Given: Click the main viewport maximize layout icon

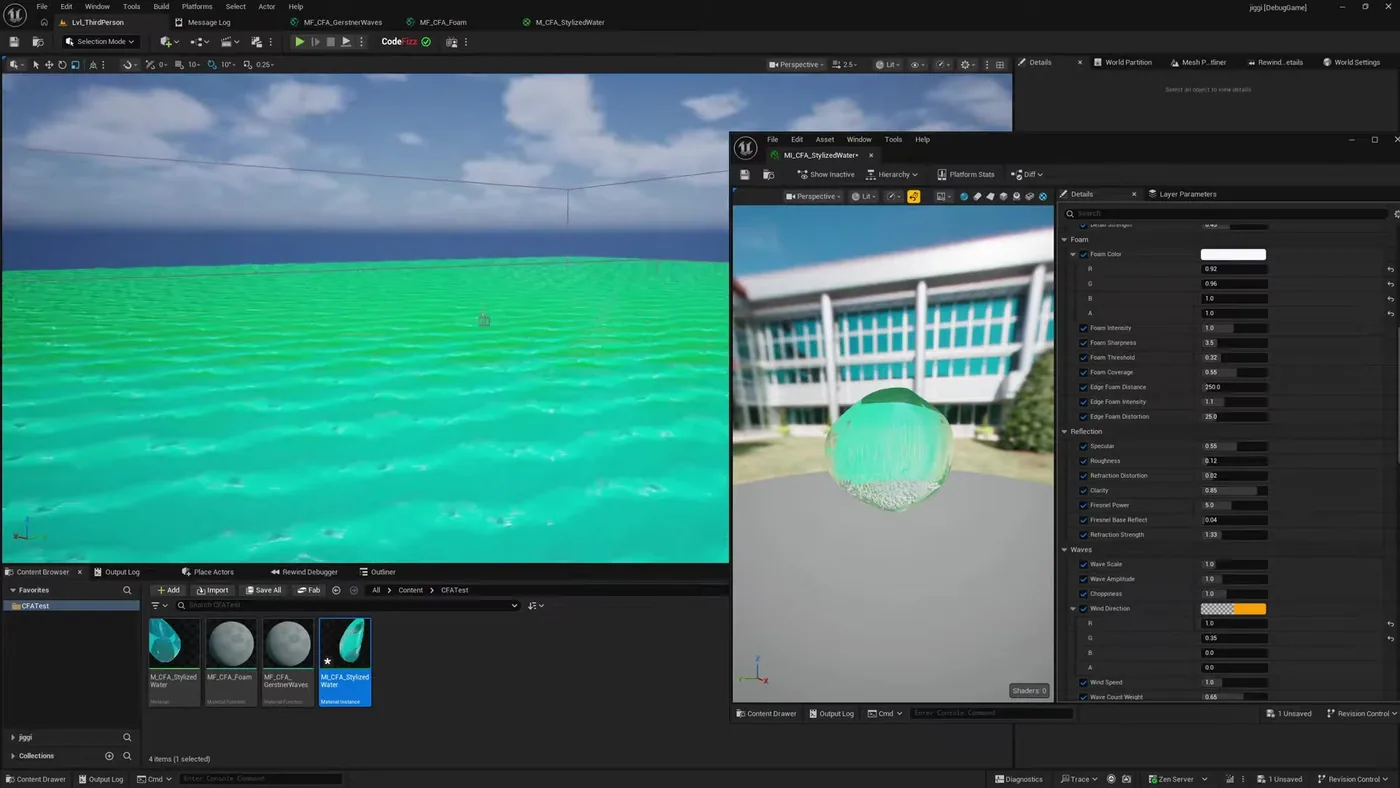Looking at the screenshot, I should (1000, 65).
